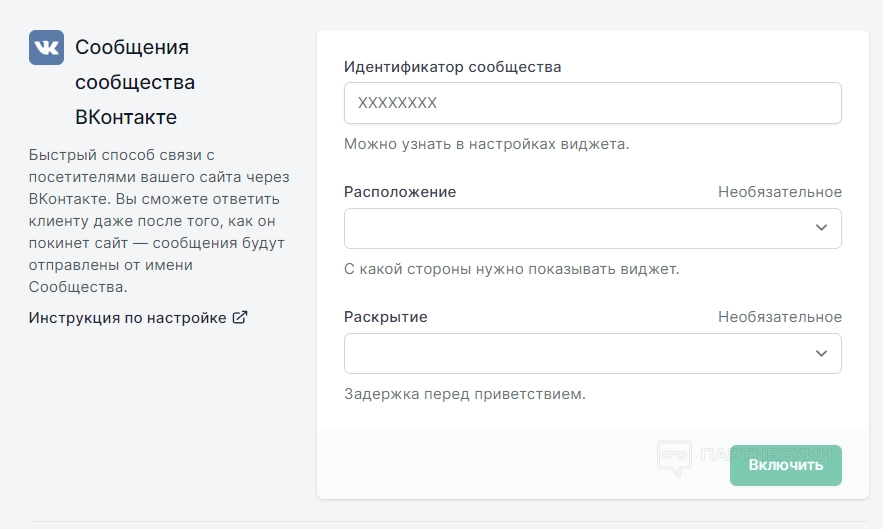The image size is (883, 529).
Task: Click the chevron arrow in Раскрытие field
Action: (821, 353)
